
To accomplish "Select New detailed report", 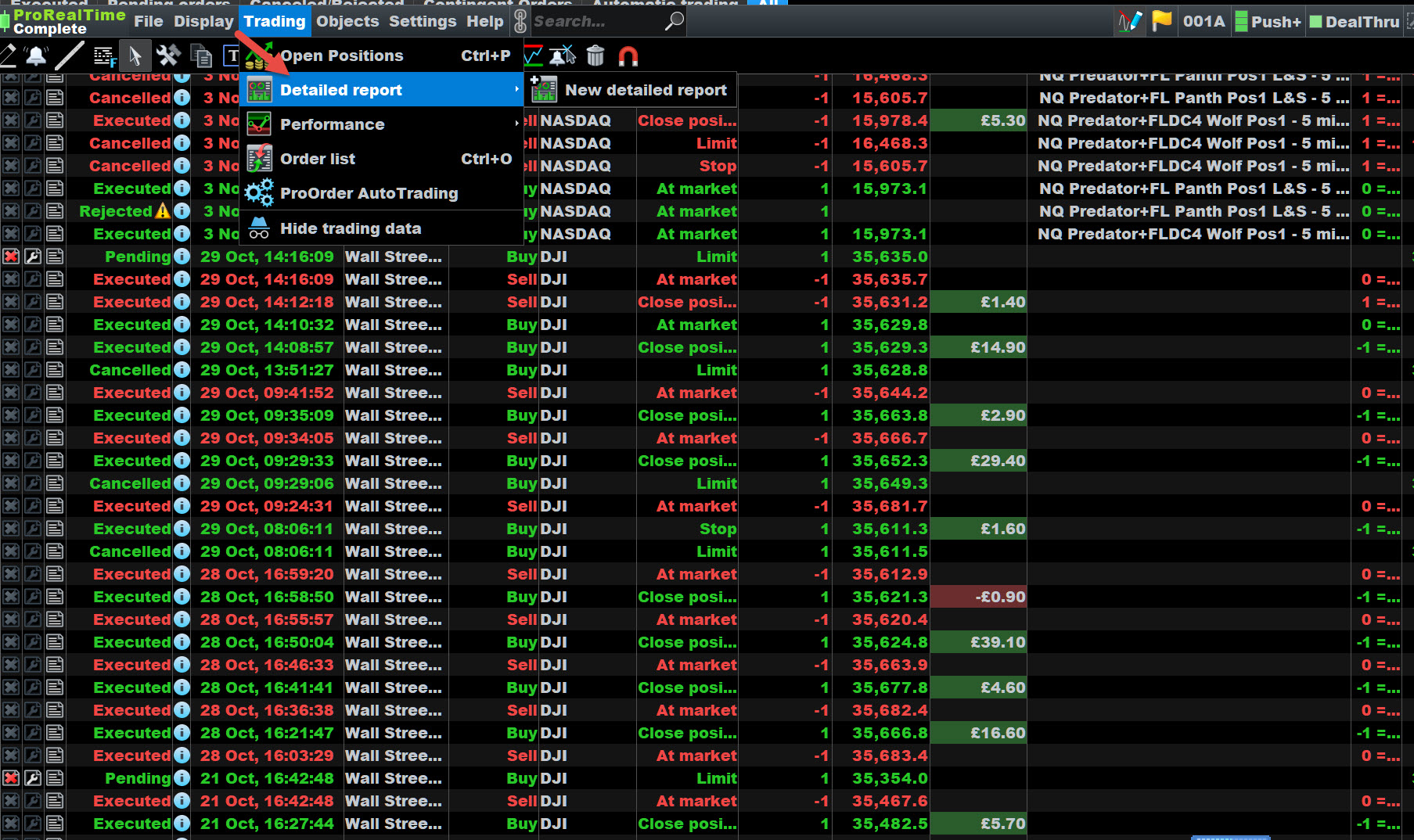I will coord(631,90).
